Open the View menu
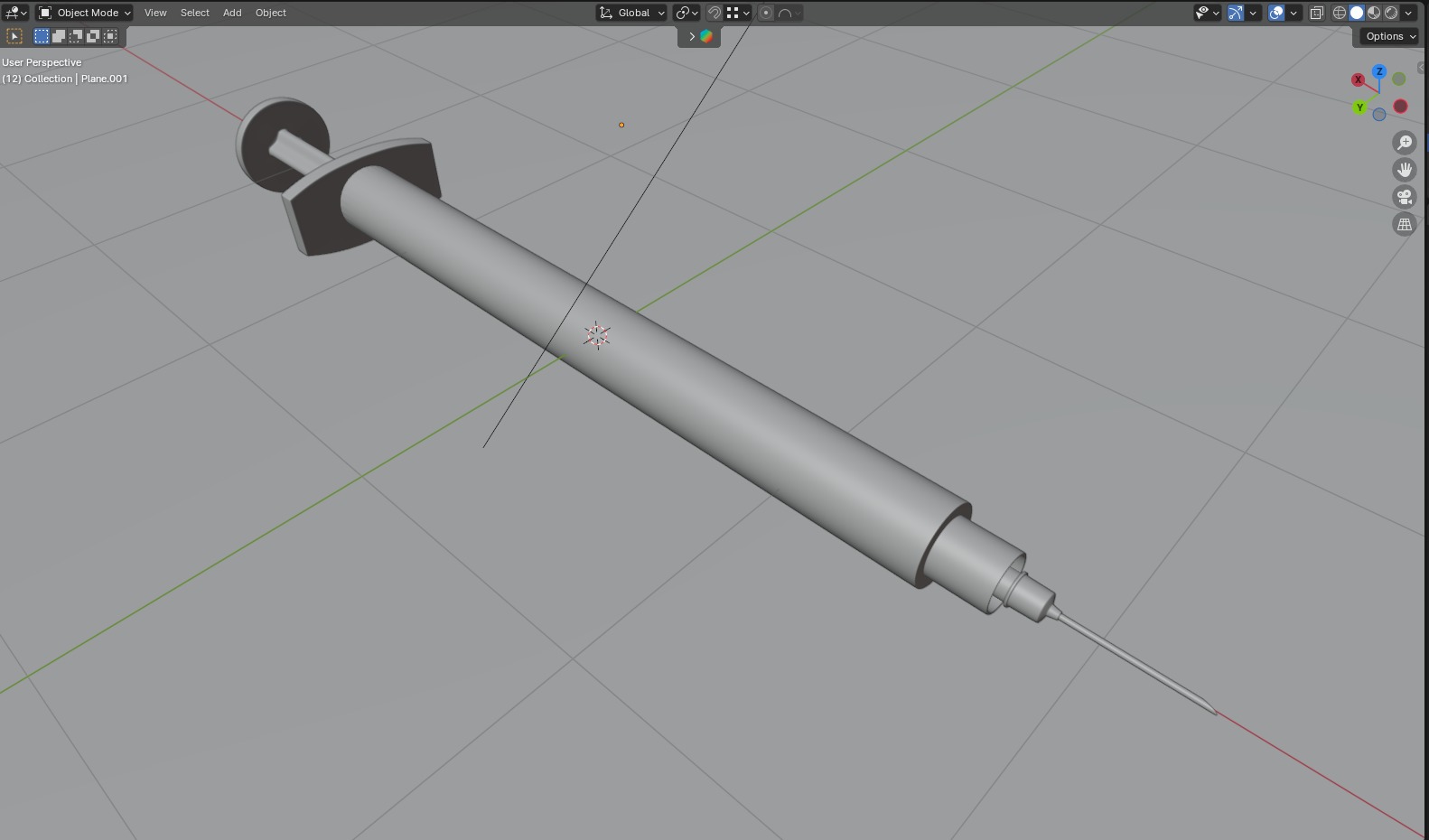The image size is (1429, 840). 155,13
